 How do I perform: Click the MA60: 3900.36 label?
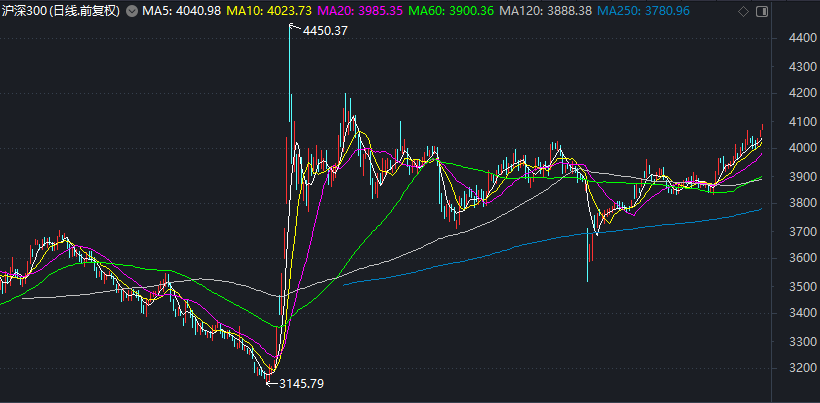coord(451,10)
